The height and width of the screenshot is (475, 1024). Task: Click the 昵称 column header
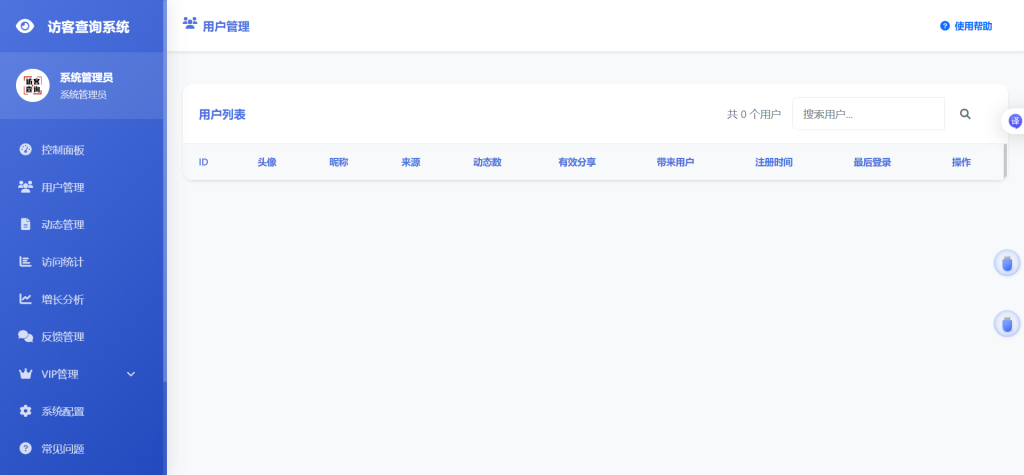[339, 162]
